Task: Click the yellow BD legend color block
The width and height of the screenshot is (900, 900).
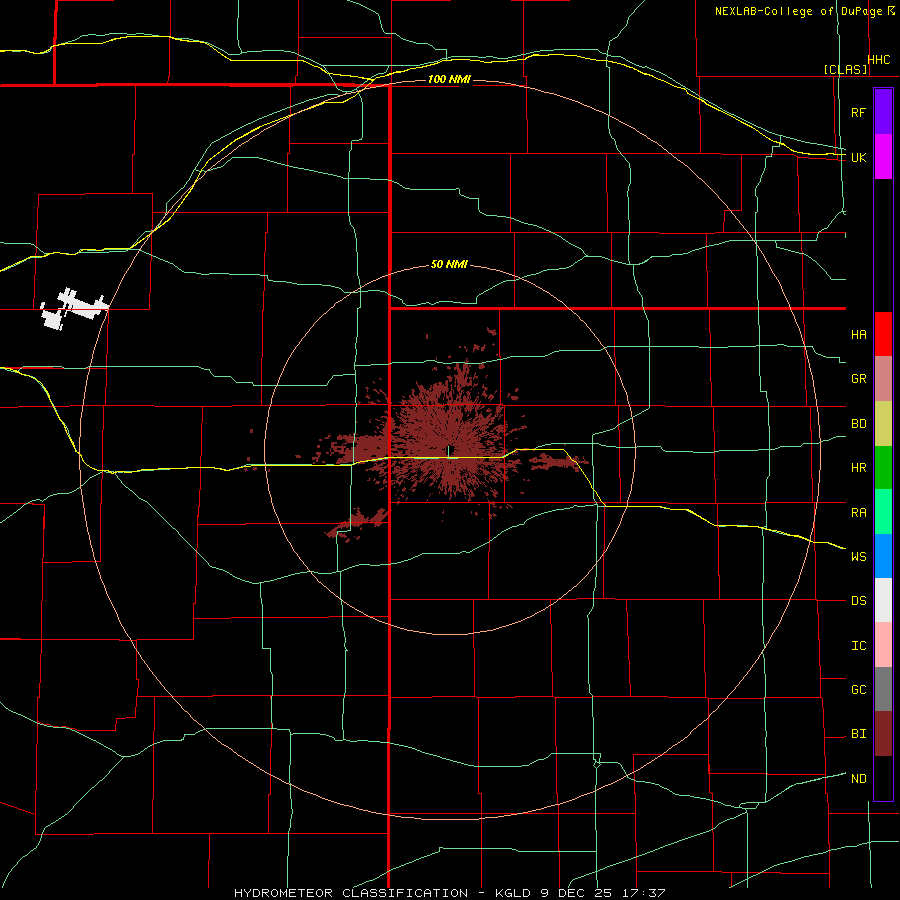Action: [x=883, y=424]
